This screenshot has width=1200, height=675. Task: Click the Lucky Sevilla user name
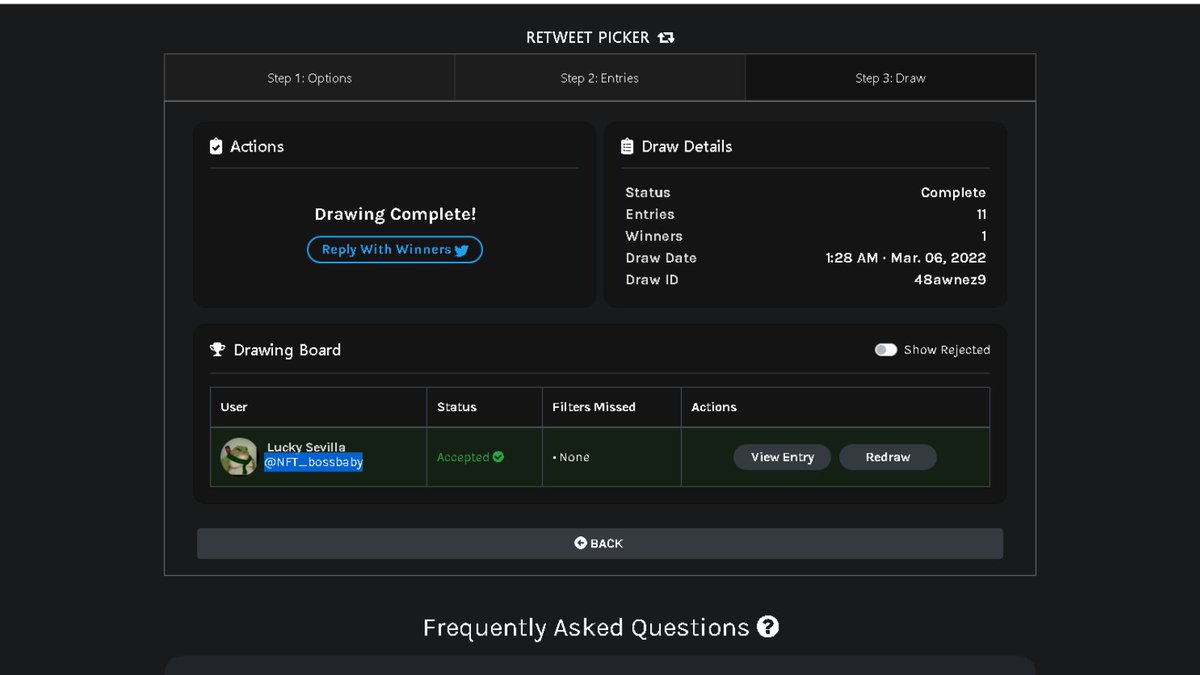306,447
